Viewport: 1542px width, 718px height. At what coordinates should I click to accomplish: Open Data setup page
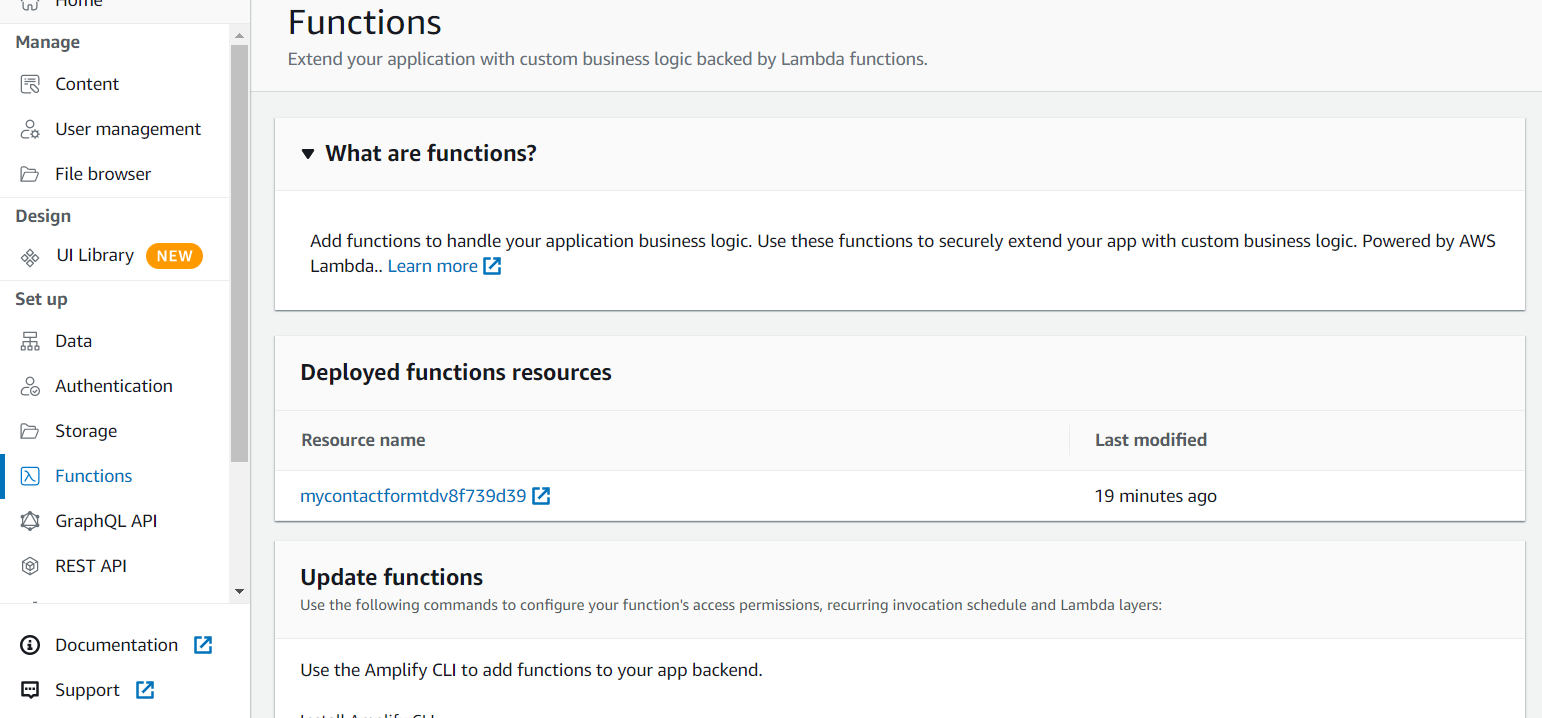click(73, 341)
